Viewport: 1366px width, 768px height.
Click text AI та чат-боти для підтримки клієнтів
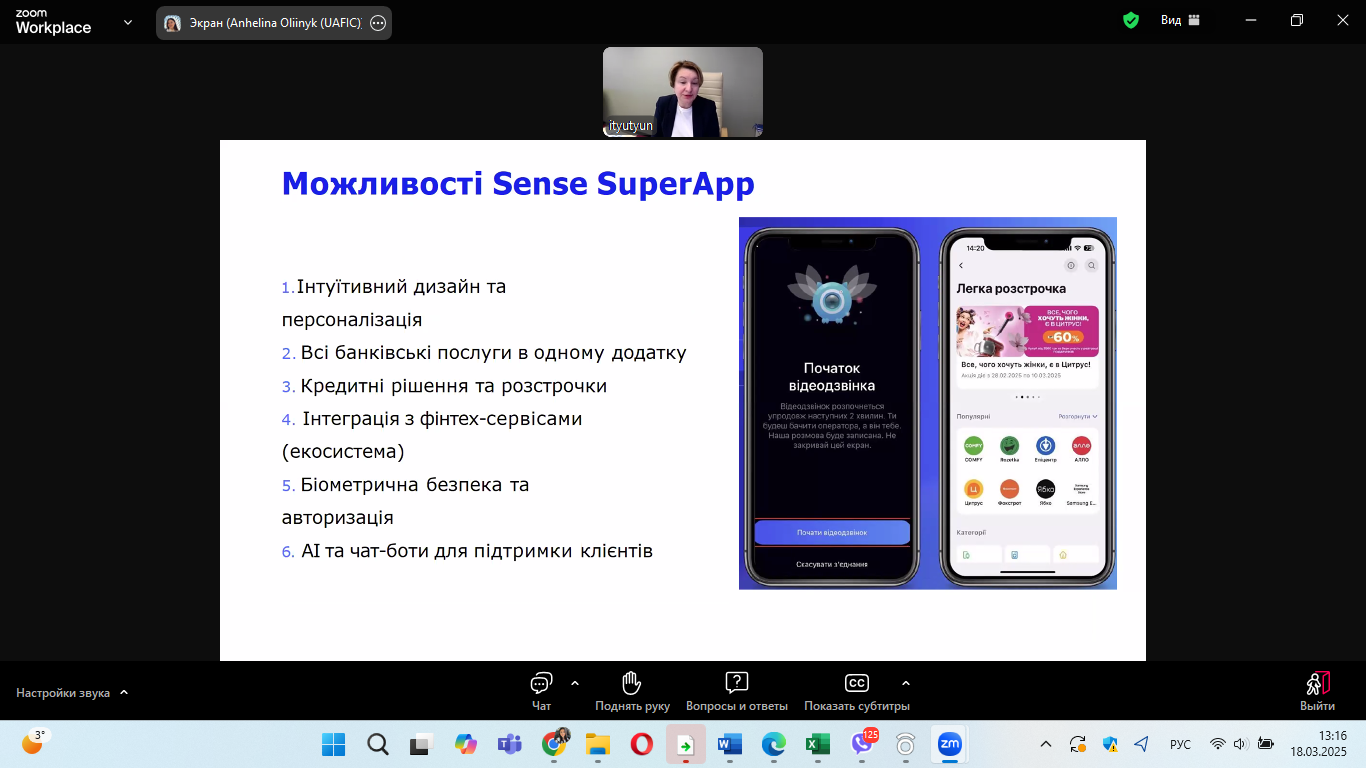[477, 551]
